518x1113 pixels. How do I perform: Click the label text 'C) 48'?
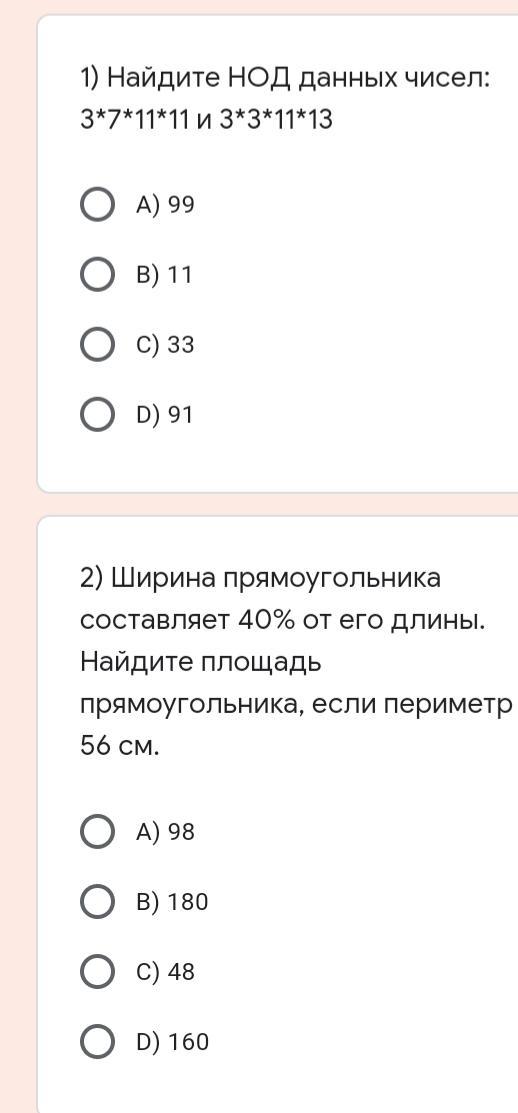pyautogui.click(x=165, y=972)
